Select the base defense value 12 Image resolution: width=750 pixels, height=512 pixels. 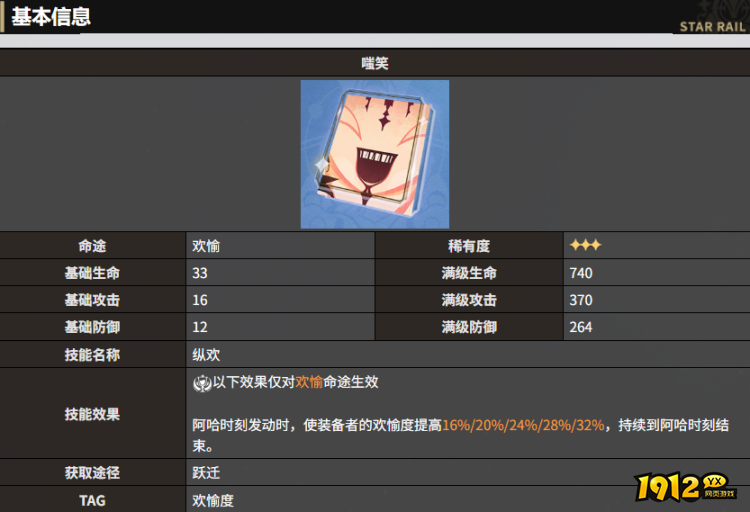click(200, 327)
